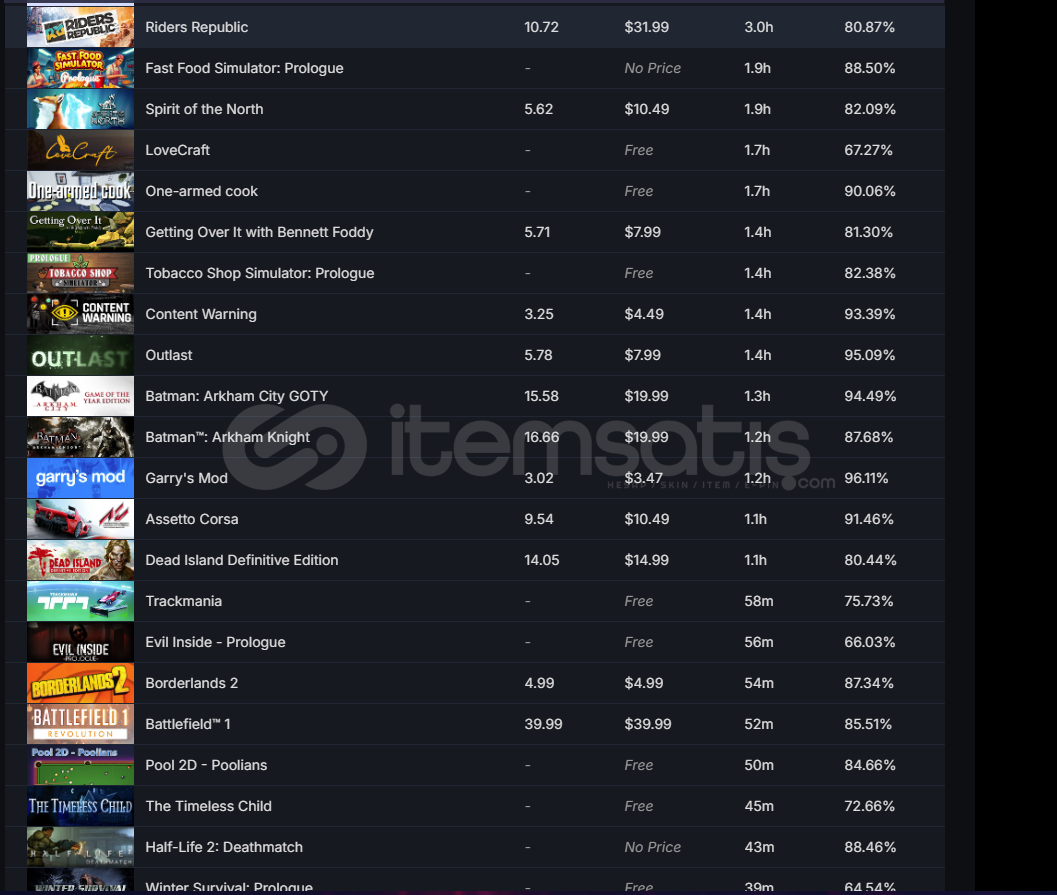Select the Evil Inside - Prologue title
1057x895 pixels.
pos(216,642)
